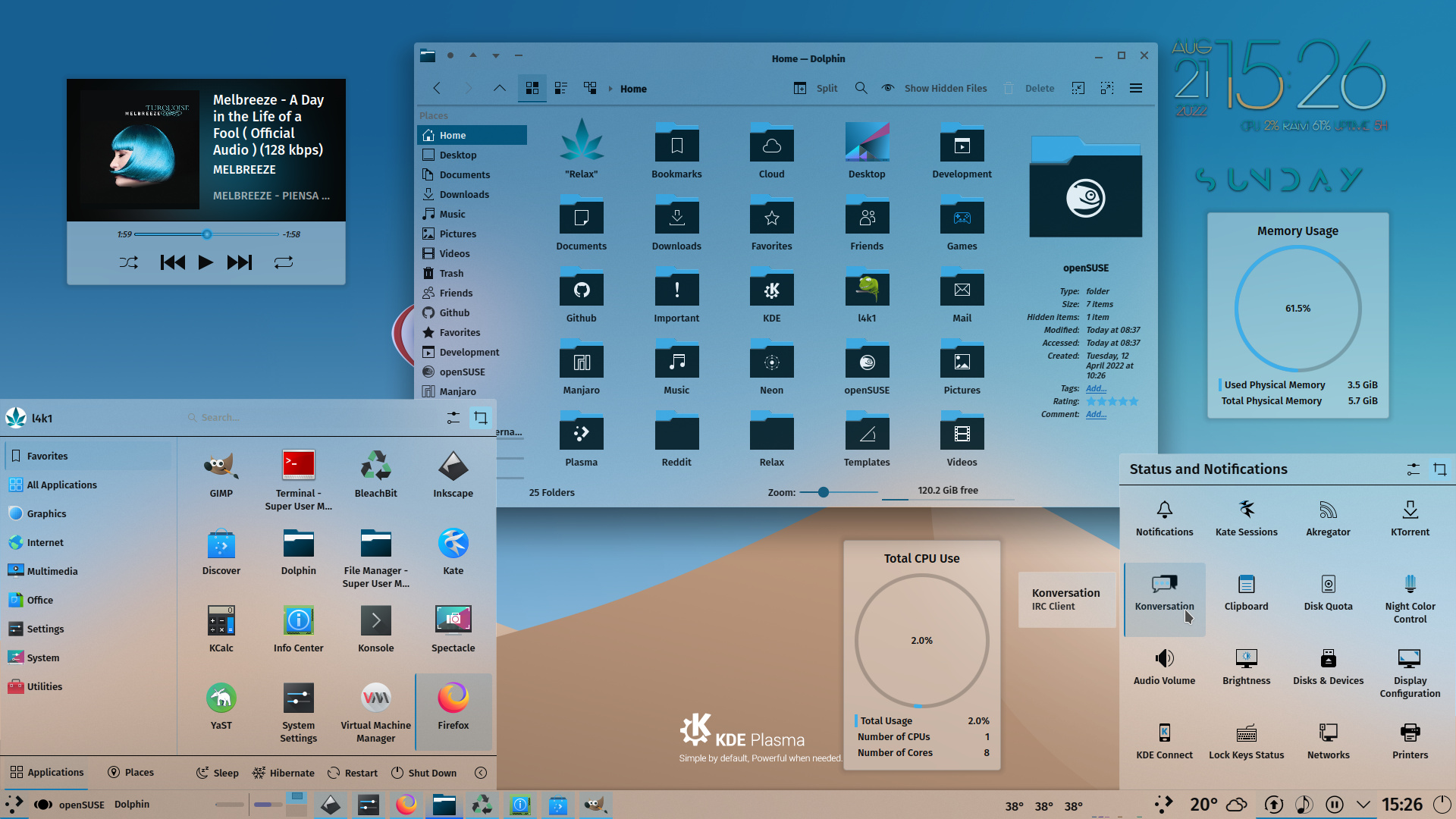Toggle repeat in the media player

tap(283, 262)
